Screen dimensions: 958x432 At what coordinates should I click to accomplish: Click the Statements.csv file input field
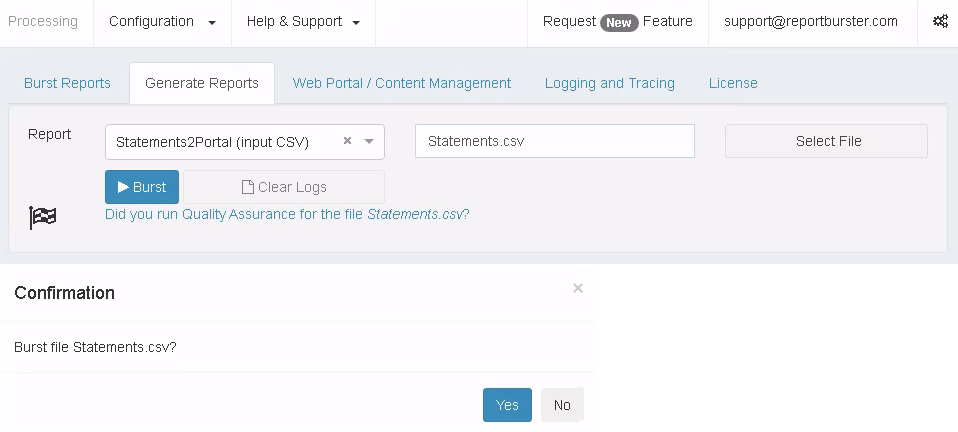[x=554, y=141]
